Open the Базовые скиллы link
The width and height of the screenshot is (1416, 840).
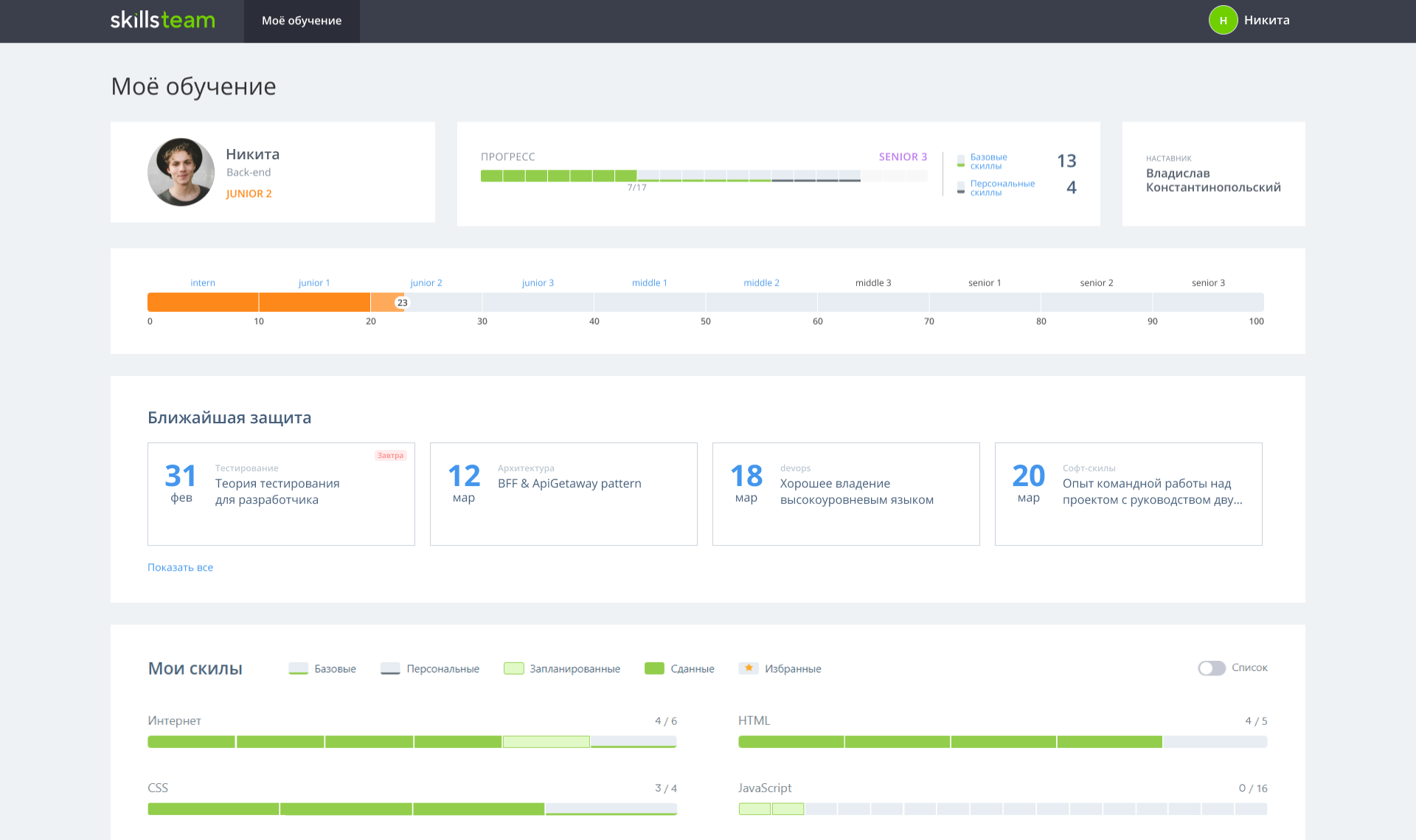coord(988,161)
